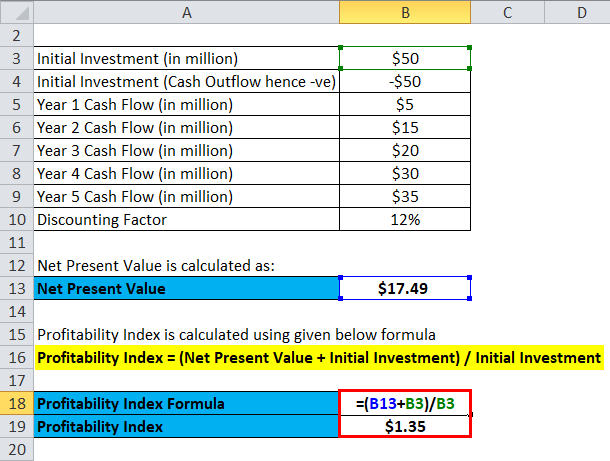The height and width of the screenshot is (461, 610).
Task: Select 'Year 5 Cash Flow (in million)' cell
Action: pos(186,196)
